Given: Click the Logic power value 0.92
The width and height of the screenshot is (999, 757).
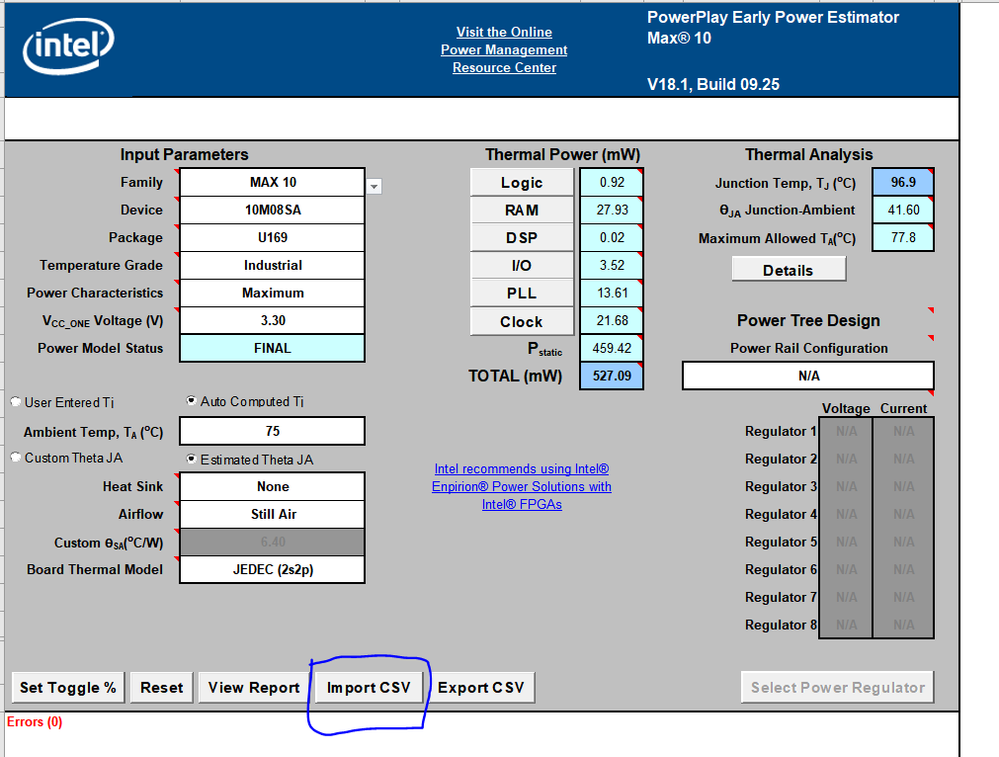Looking at the screenshot, I should point(612,182).
